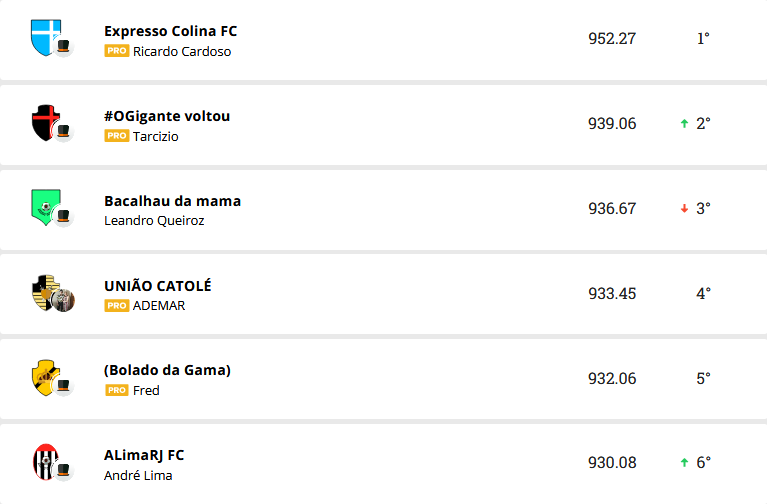
Task: Click the green up arrow at 2° place
Action: coord(684,124)
